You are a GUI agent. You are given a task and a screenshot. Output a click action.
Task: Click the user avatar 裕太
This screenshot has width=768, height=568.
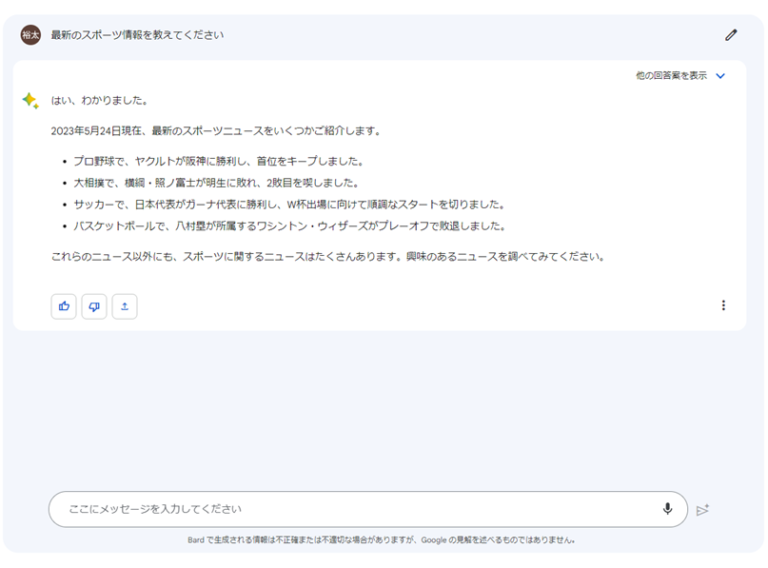click(30, 35)
